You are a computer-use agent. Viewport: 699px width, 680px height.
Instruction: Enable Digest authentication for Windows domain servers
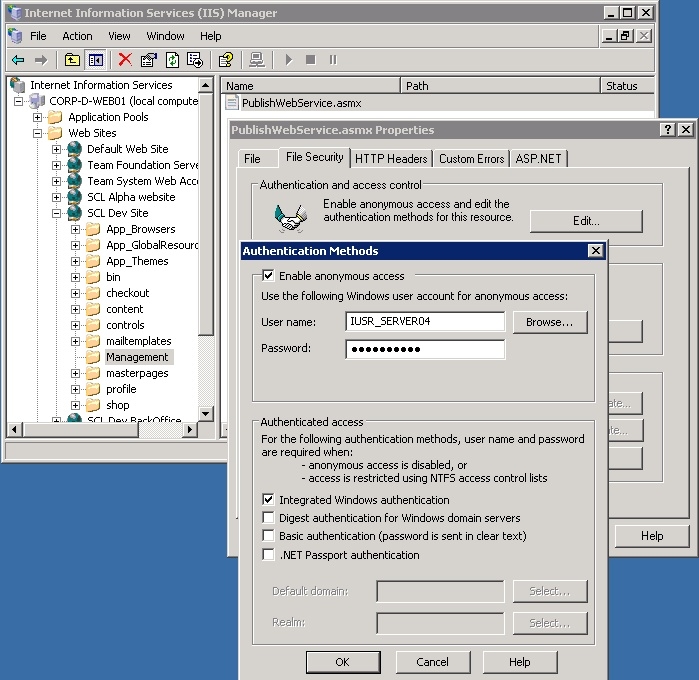268,517
